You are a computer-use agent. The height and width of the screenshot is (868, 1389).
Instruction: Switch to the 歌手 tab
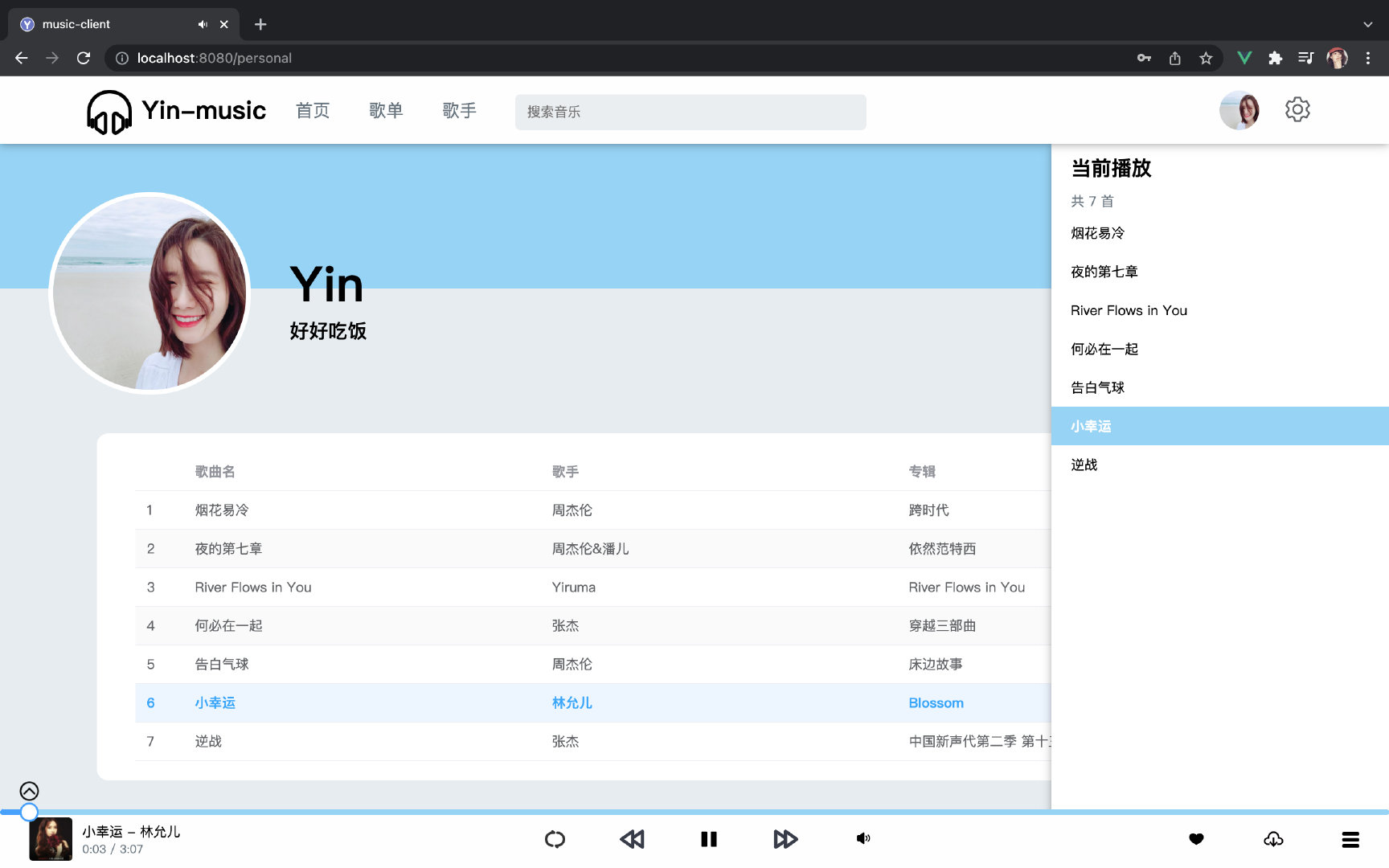pyautogui.click(x=459, y=110)
